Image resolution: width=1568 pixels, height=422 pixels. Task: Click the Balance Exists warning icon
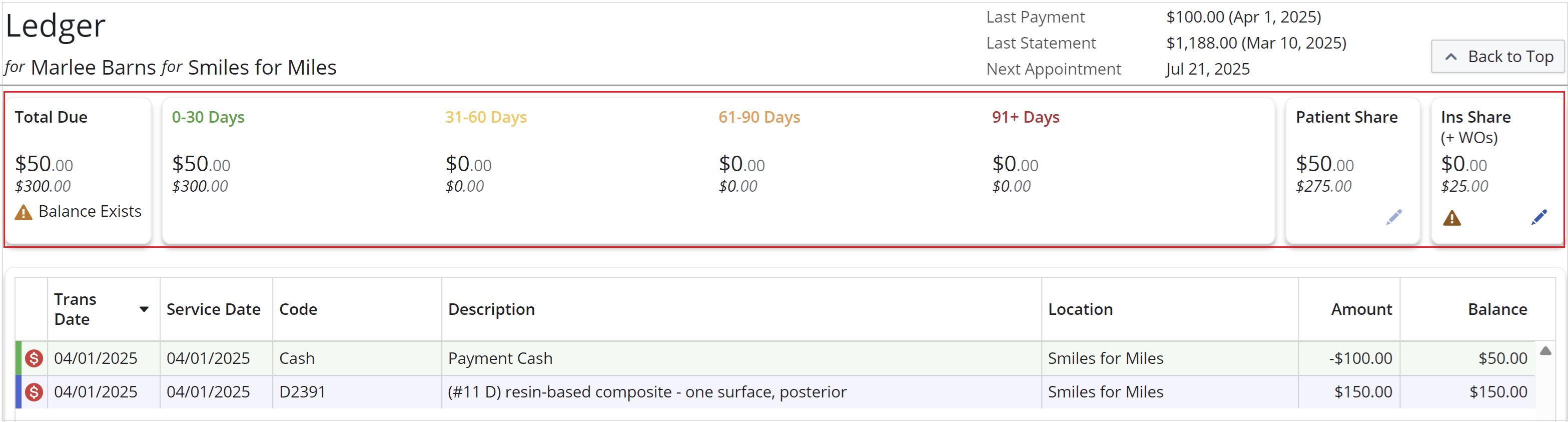pos(23,213)
